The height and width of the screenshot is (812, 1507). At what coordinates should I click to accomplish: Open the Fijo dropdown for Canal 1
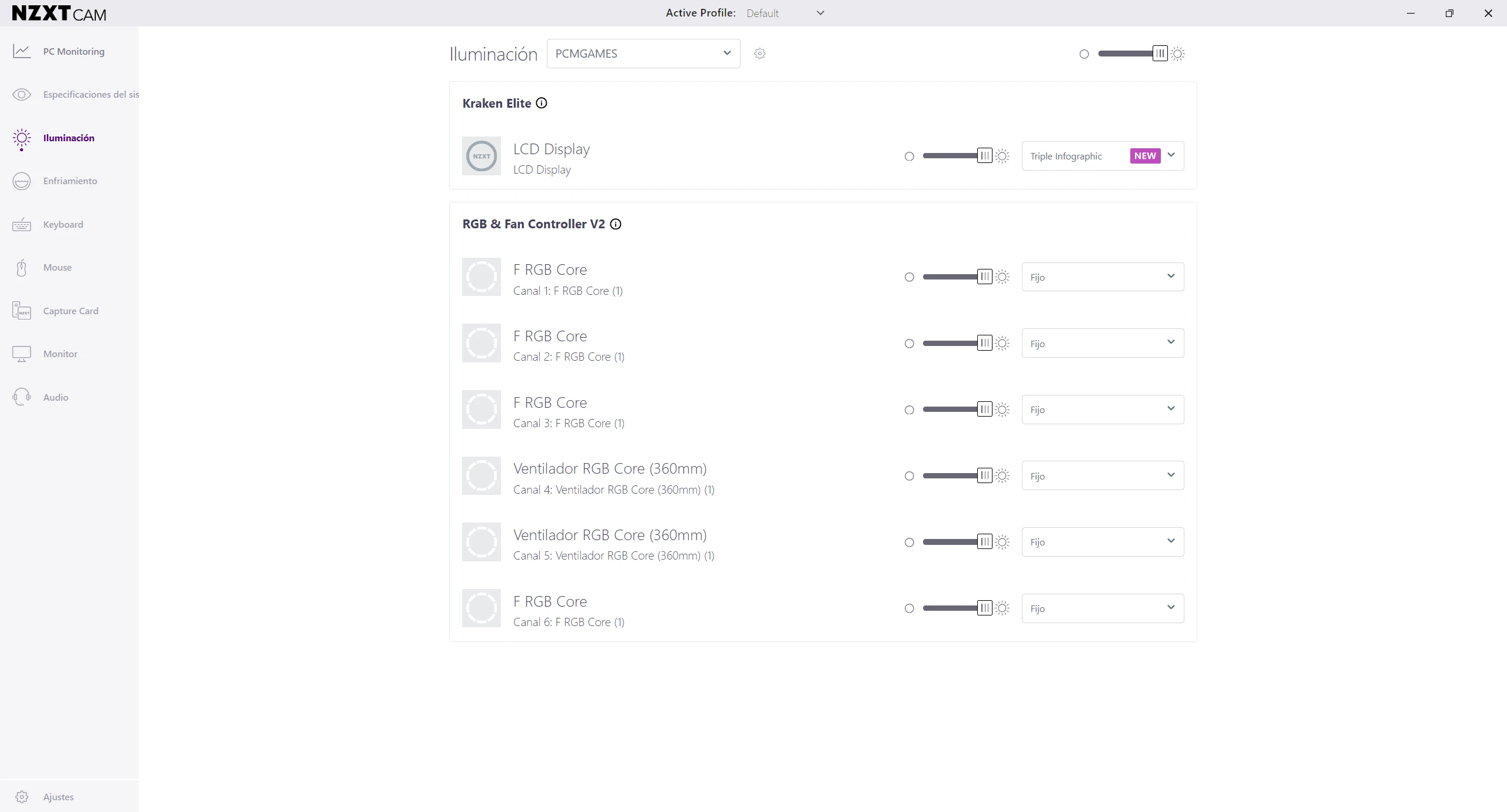[1103, 277]
